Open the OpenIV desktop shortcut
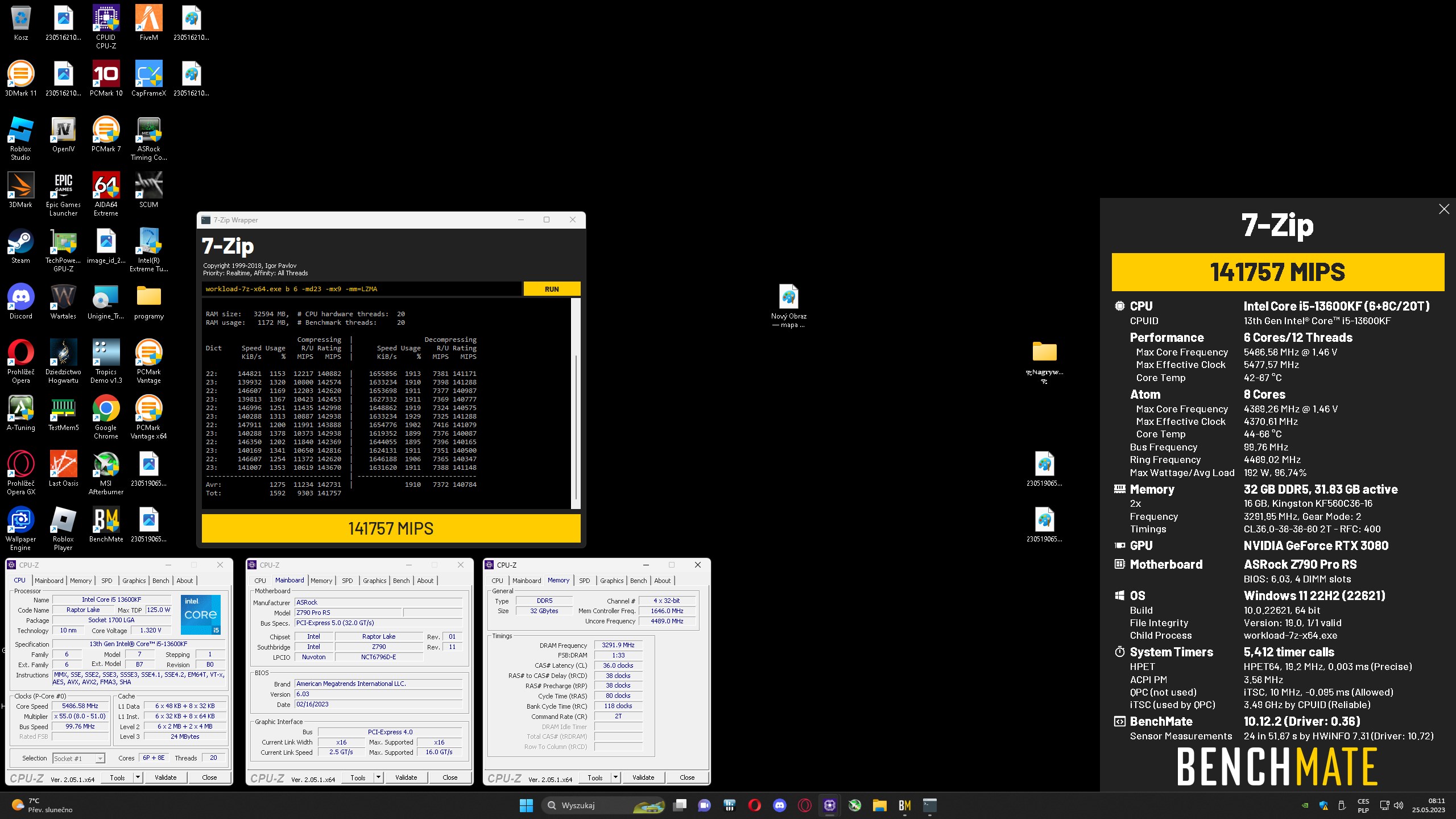This screenshot has height=819, width=1456. [x=63, y=134]
